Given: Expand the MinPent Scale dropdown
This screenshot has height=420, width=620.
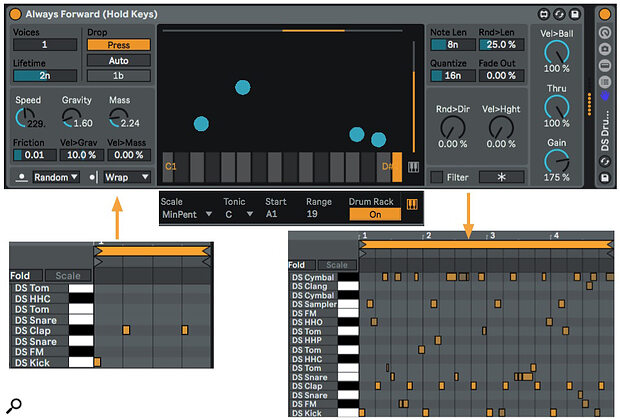Looking at the screenshot, I should click(187, 214).
